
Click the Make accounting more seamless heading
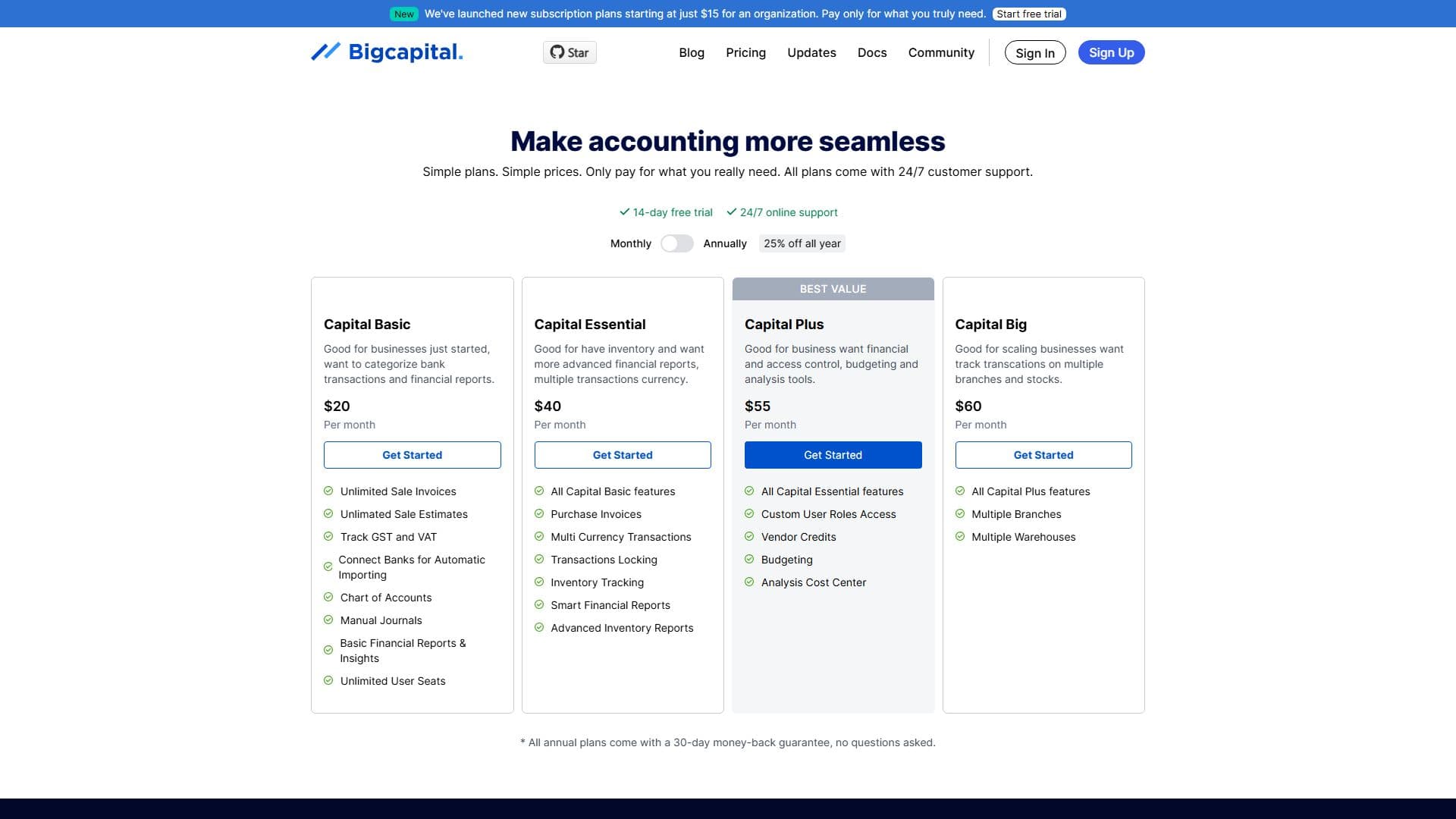[x=728, y=141]
